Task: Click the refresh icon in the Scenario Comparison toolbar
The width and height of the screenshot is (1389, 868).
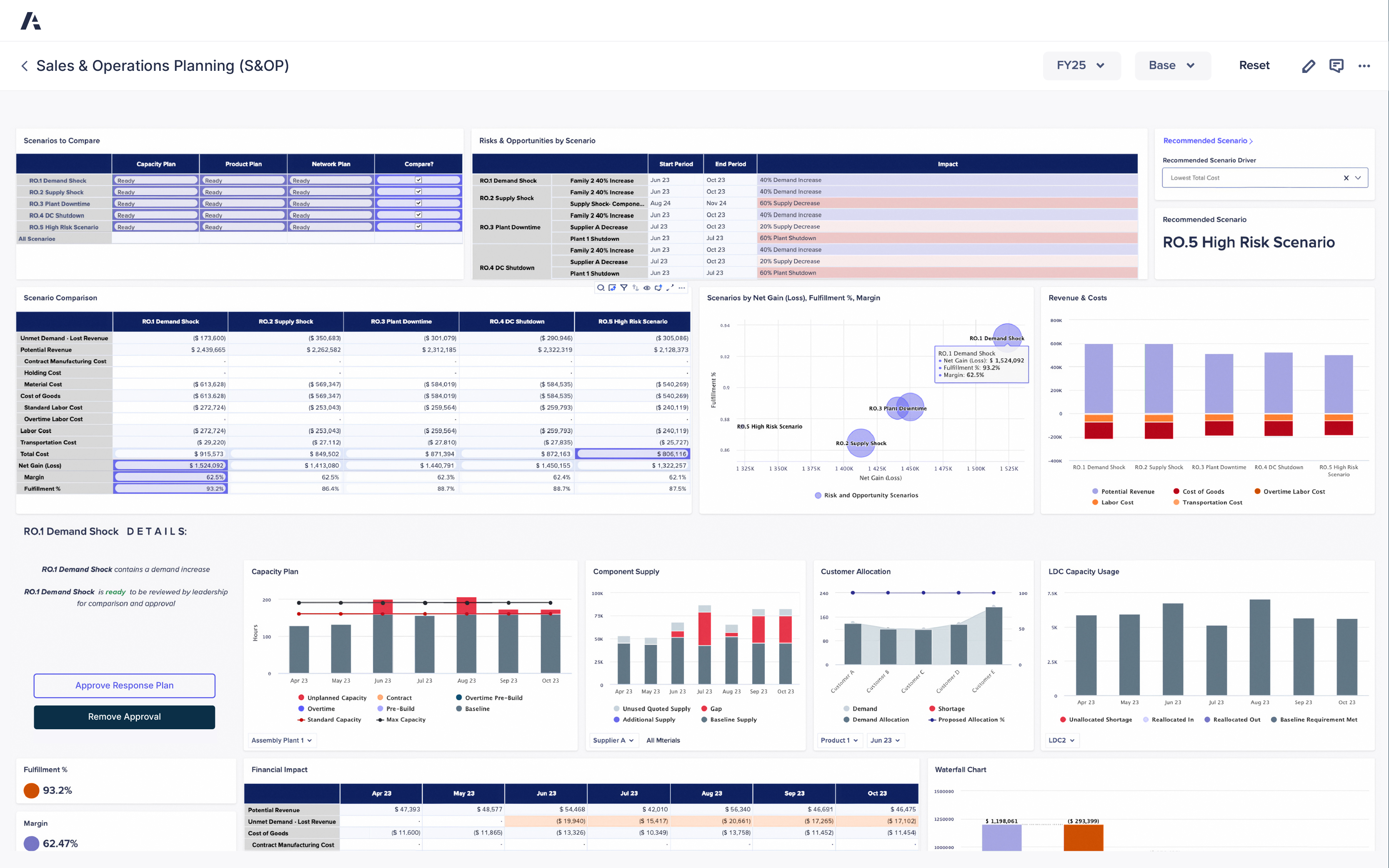Action: click(x=658, y=288)
